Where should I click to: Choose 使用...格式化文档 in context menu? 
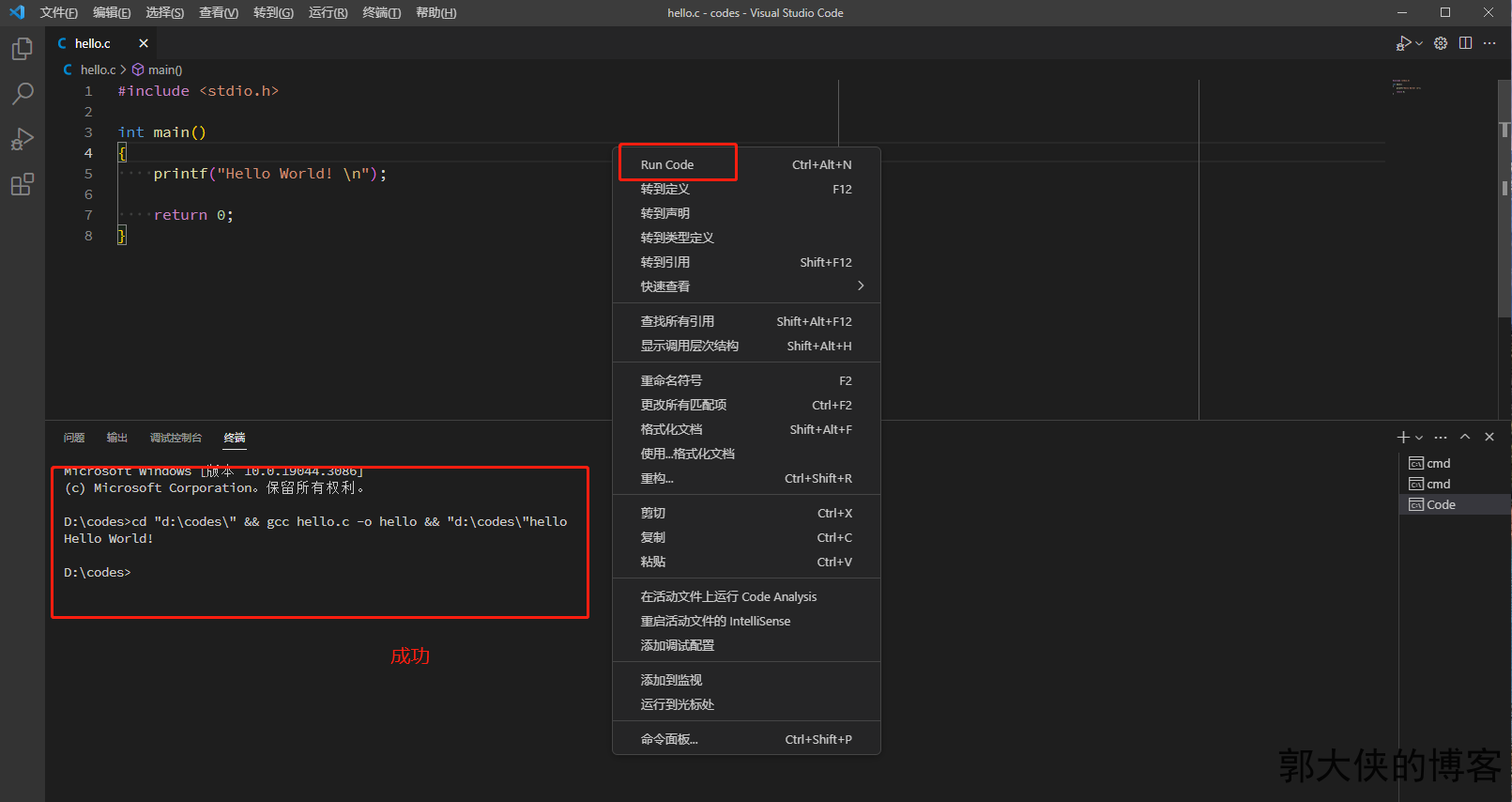coord(746,454)
